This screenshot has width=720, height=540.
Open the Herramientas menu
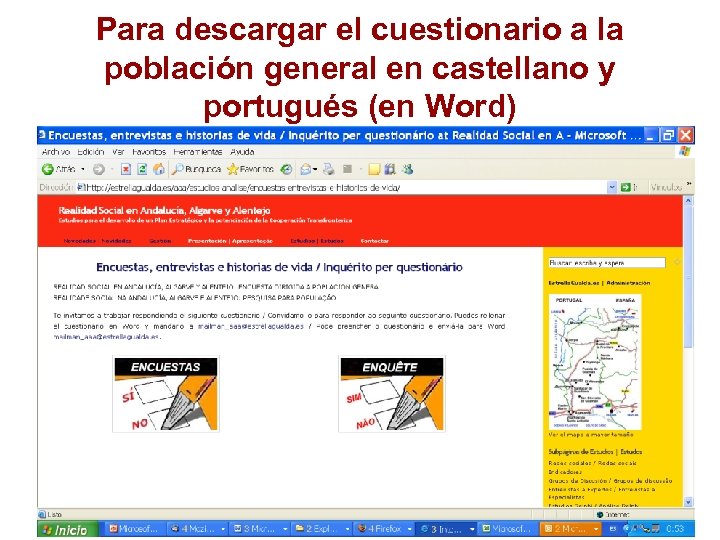(197, 152)
